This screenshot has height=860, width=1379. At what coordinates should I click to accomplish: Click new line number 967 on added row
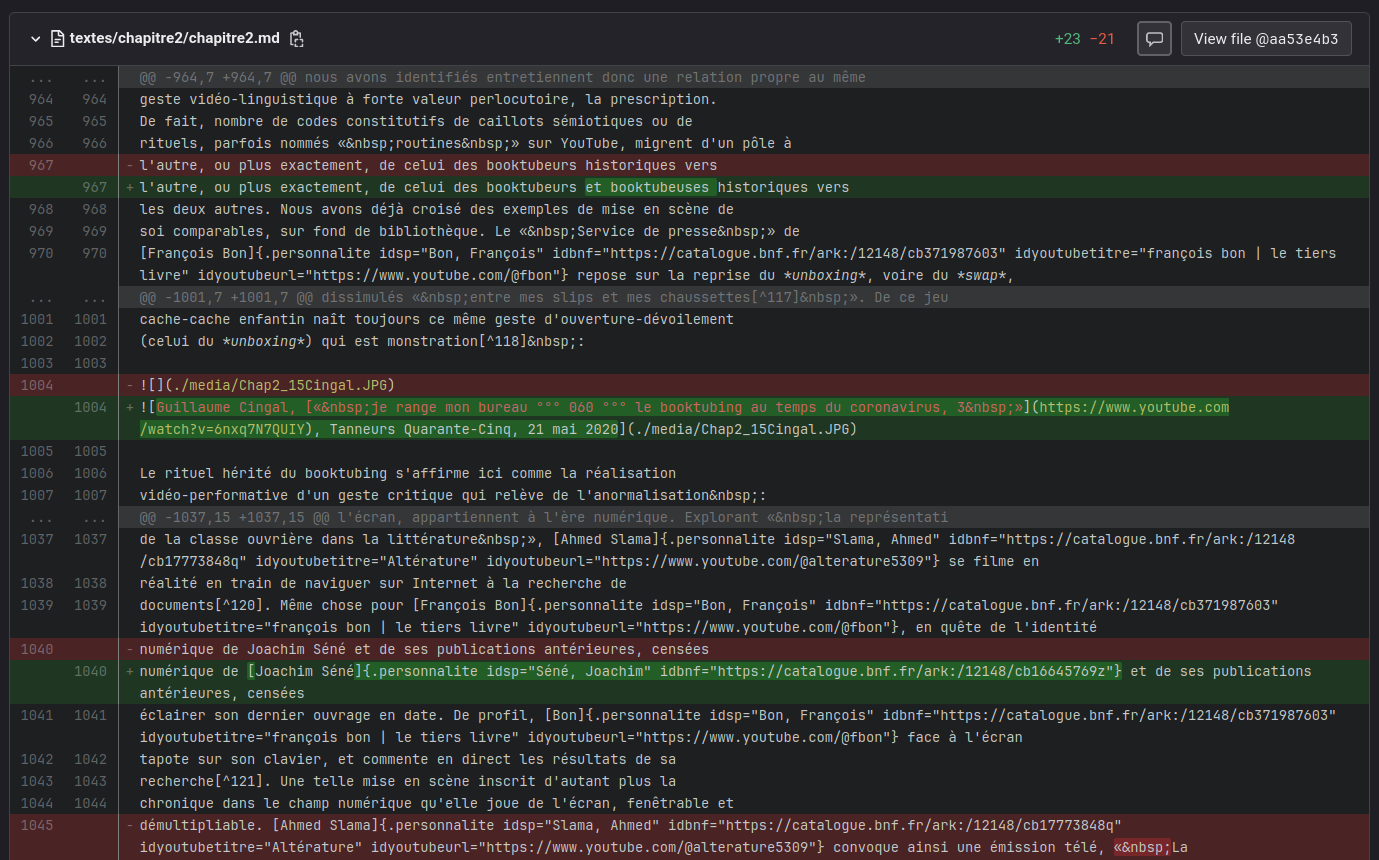[94, 187]
